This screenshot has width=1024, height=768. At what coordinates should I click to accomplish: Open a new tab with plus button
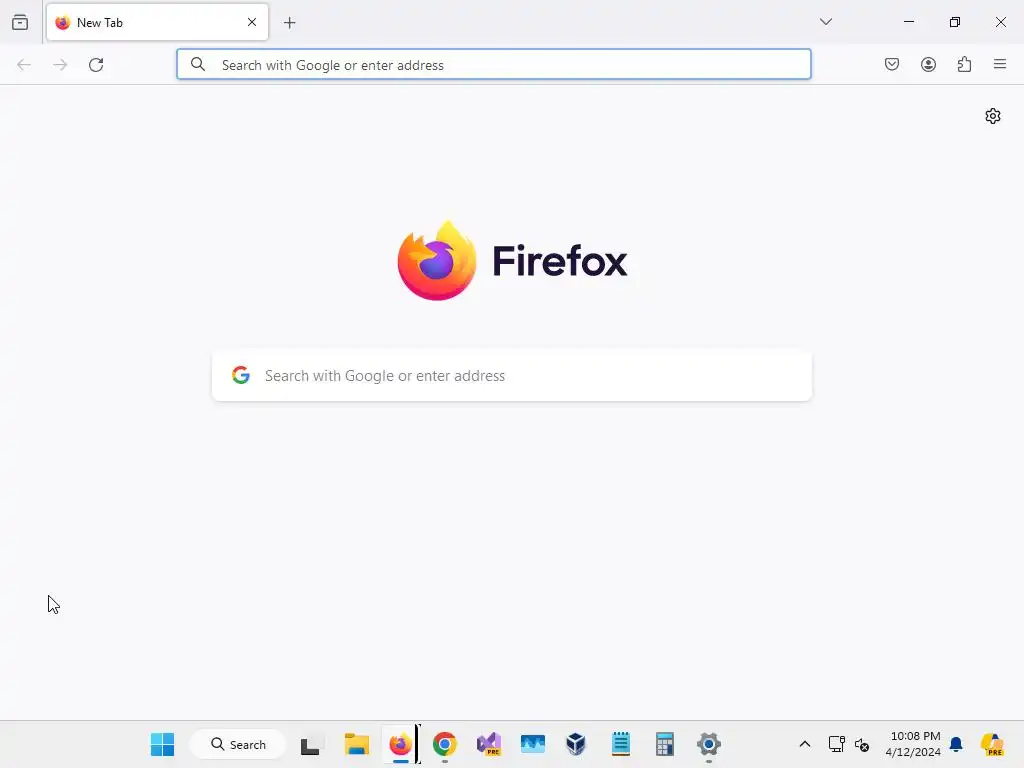(290, 23)
